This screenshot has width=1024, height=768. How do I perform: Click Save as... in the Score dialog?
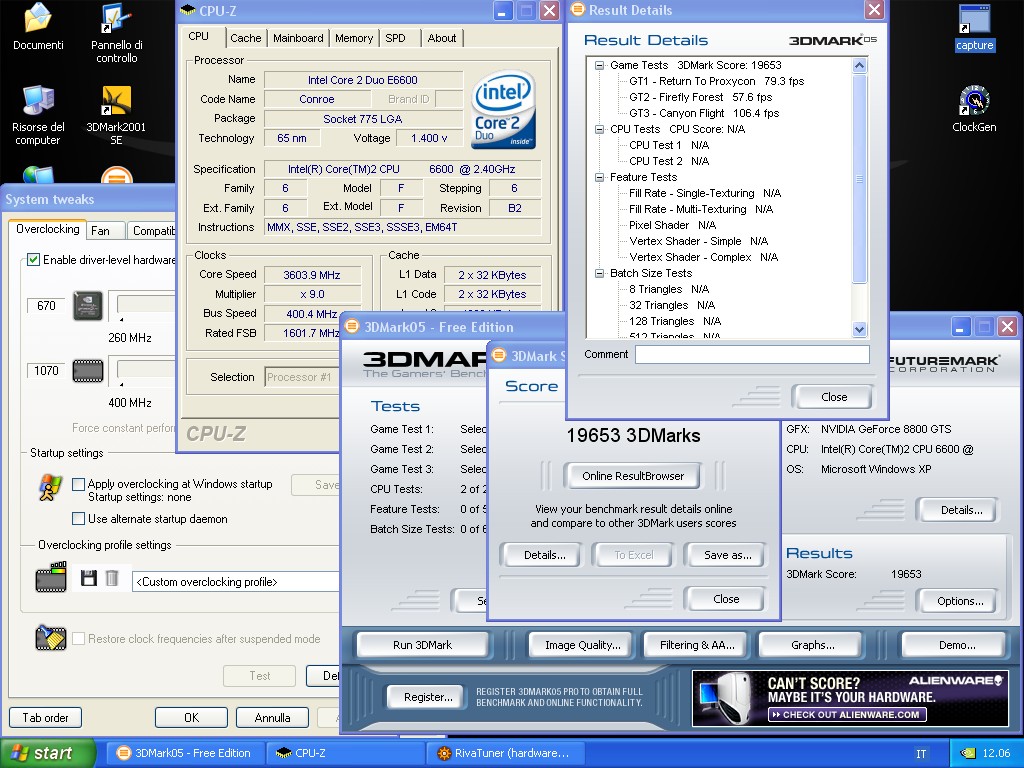point(728,555)
